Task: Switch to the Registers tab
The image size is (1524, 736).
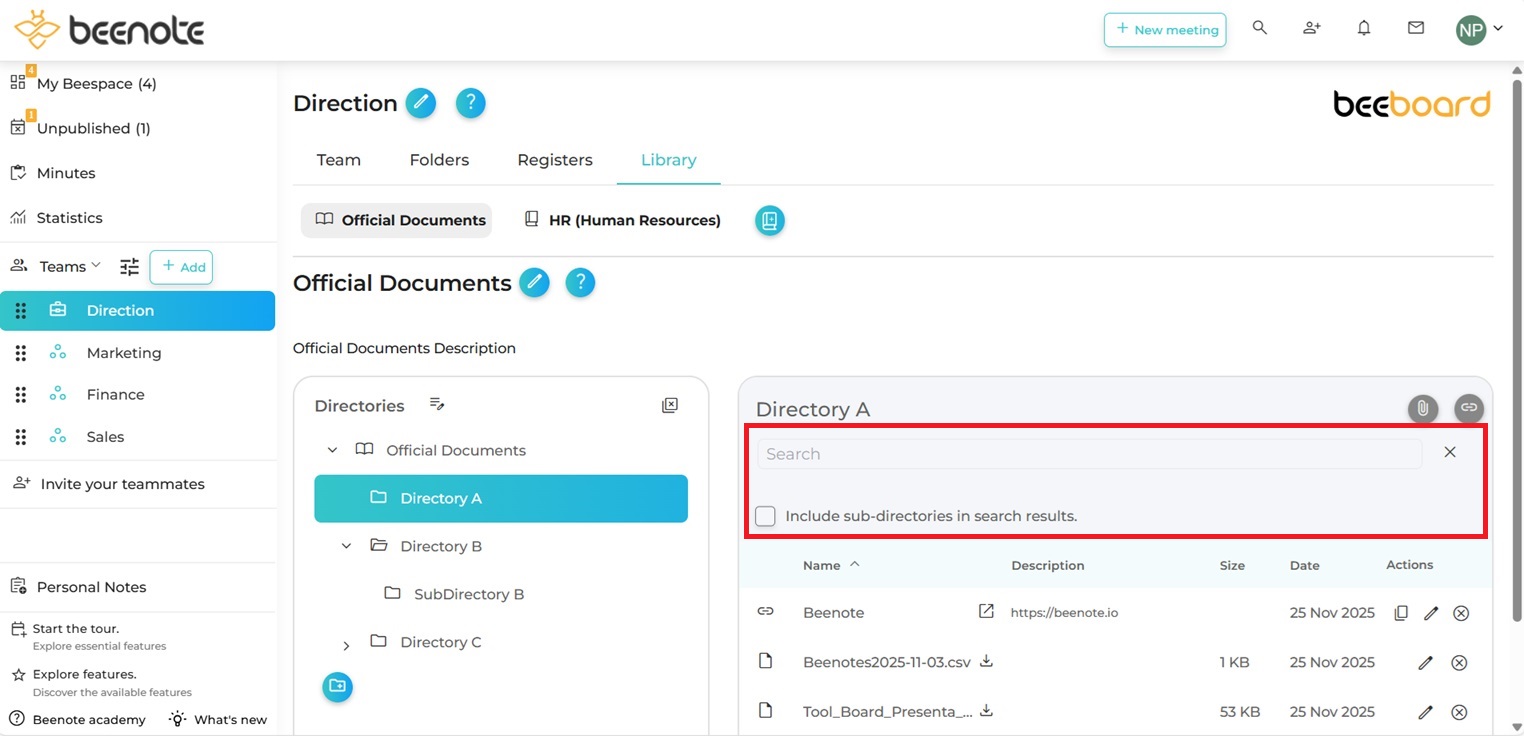Action: pyautogui.click(x=554, y=160)
